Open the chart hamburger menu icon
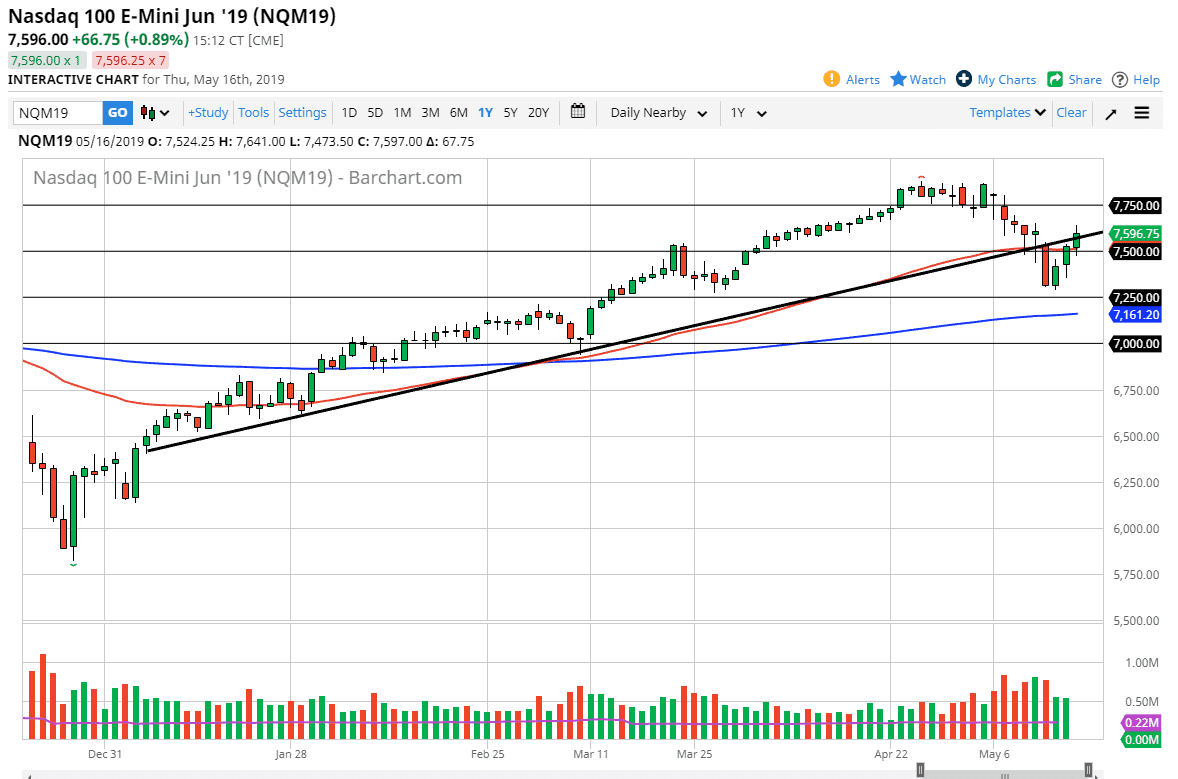This screenshot has height=779, width=1178. 1141,113
